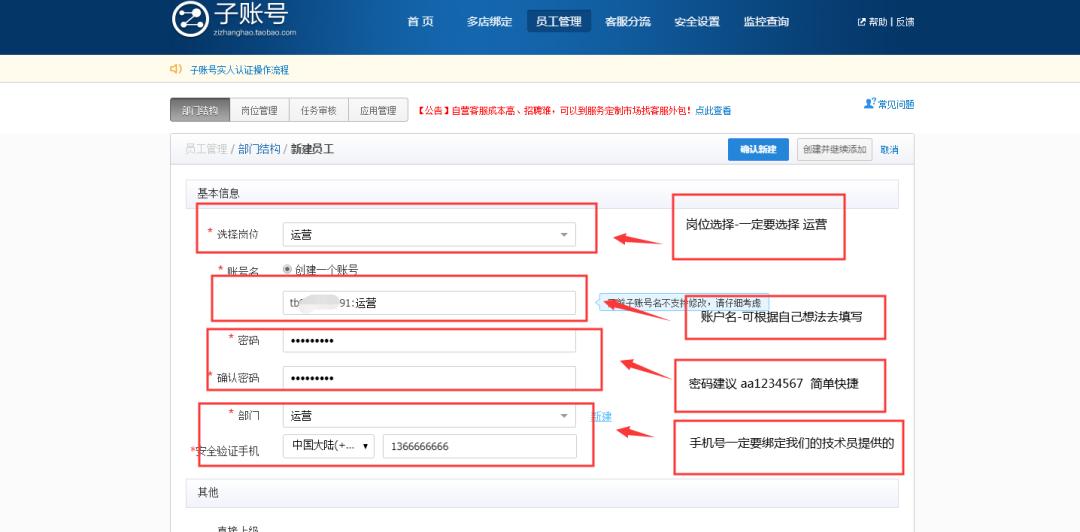Click the 确认新建 button
Screen dimensions: 1080x532
758,150
